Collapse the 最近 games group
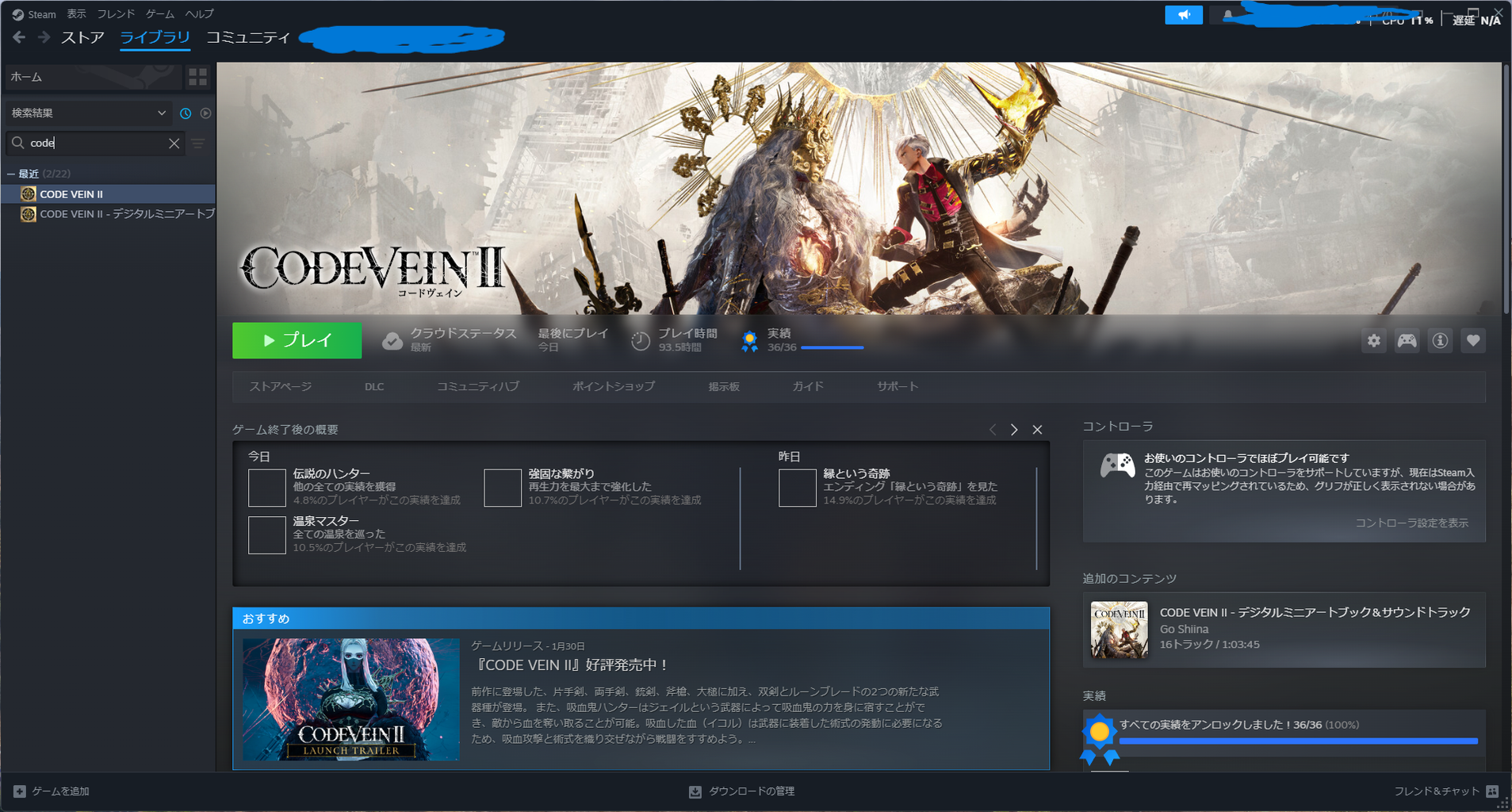 point(11,174)
